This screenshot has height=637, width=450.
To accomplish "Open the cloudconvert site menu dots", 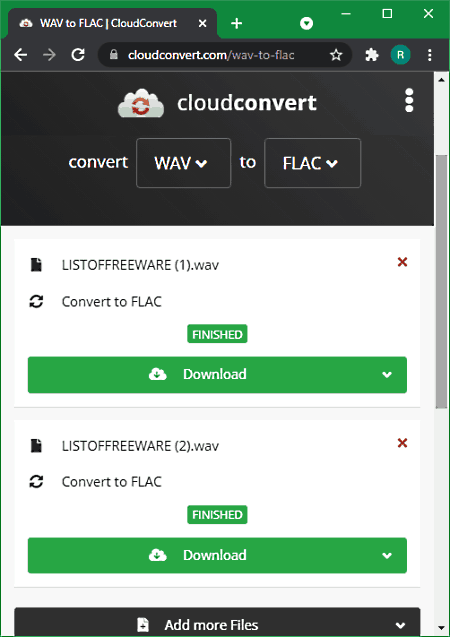I will [x=409, y=100].
